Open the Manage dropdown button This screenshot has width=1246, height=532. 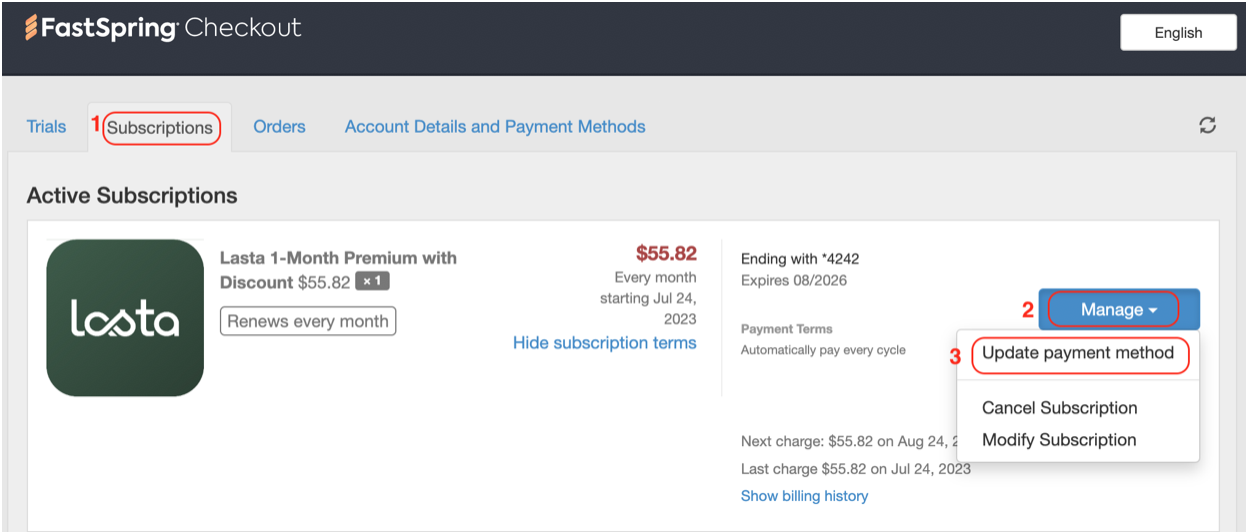tap(1118, 310)
